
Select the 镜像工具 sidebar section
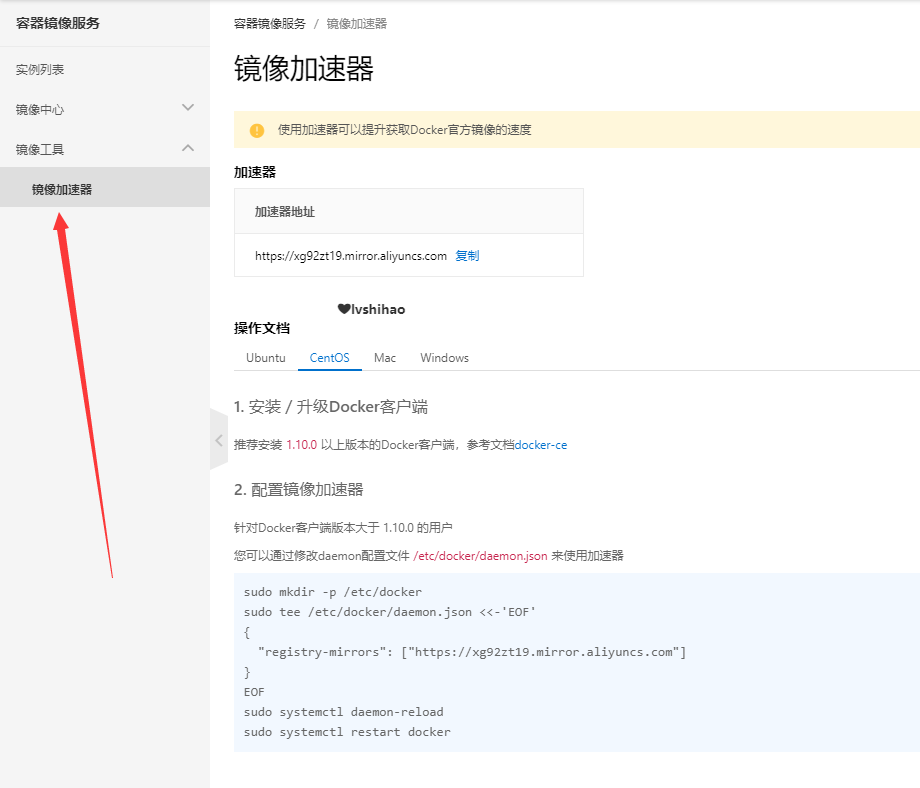[40, 150]
